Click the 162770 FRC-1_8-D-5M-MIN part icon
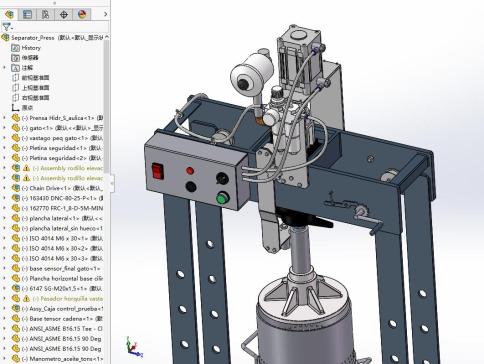This screenshot has width=484, height=364. (16, 208)
